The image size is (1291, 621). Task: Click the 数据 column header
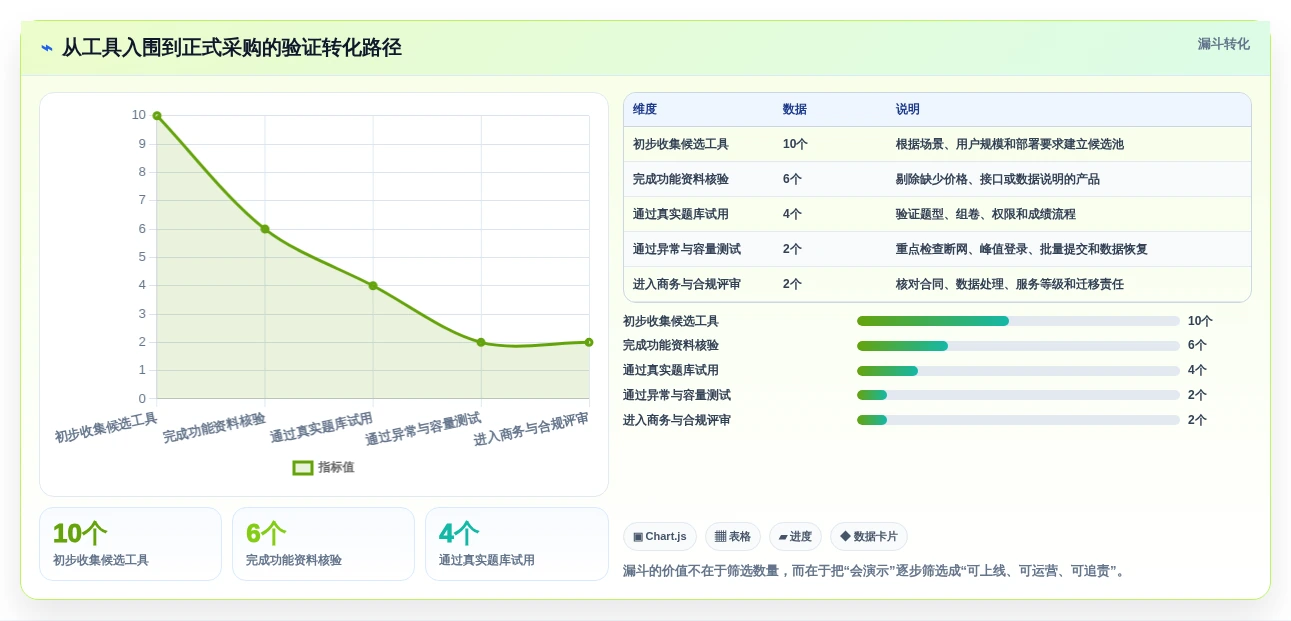pyautogui.click(x=795, y=110)
